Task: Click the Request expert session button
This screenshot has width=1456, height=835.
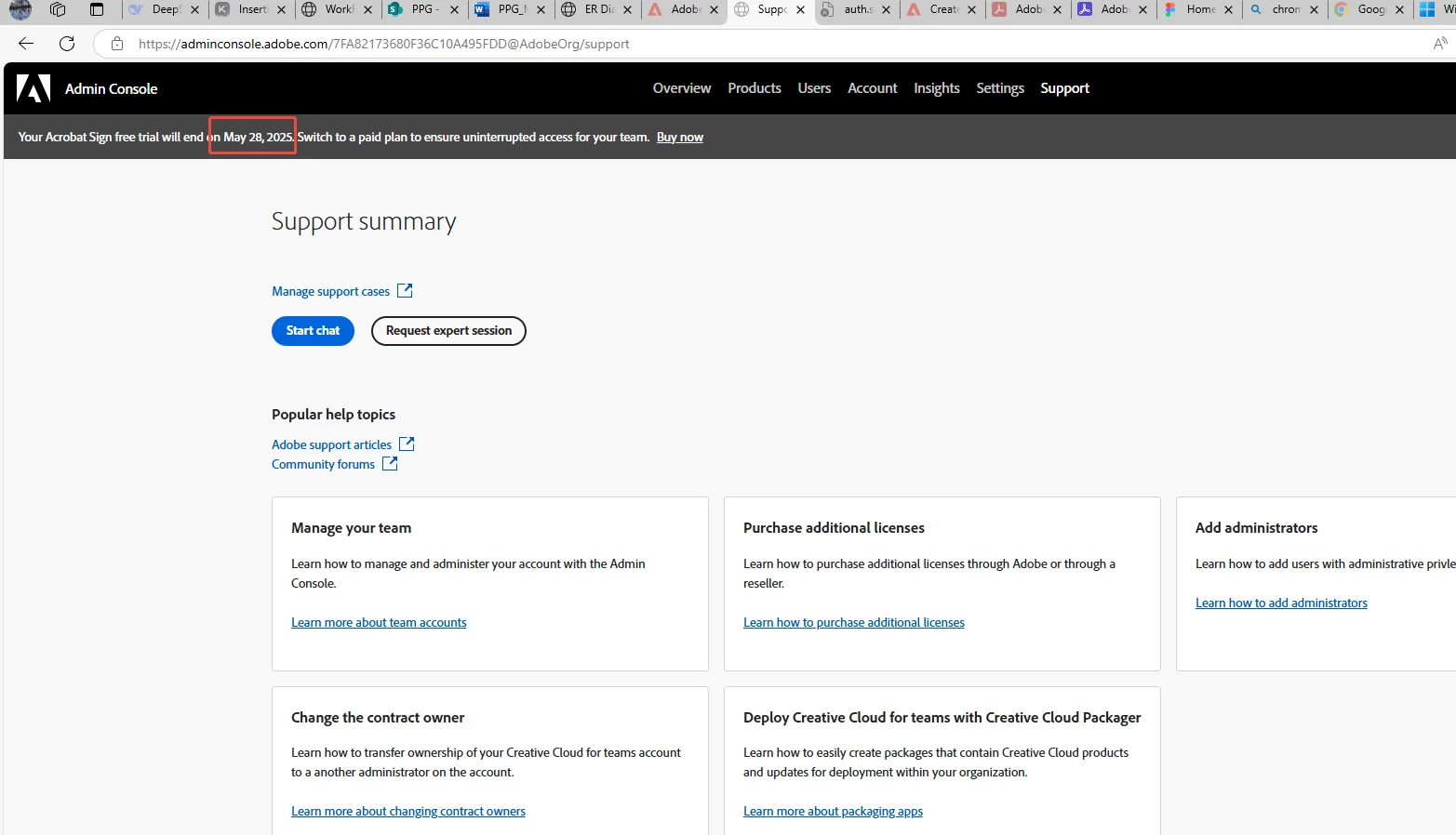Action: click(x=448, y=331)
